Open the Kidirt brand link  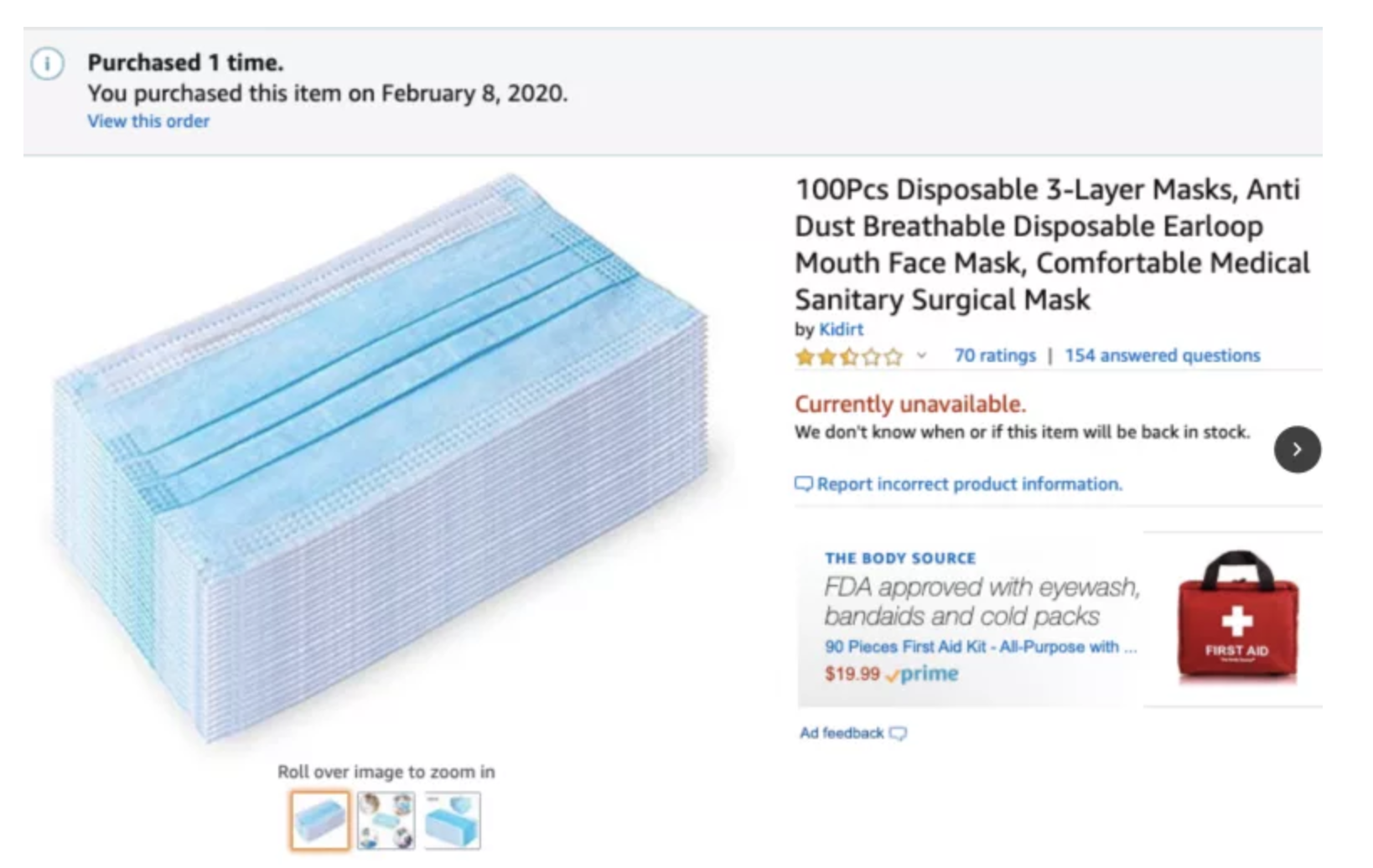click(841, 329)
